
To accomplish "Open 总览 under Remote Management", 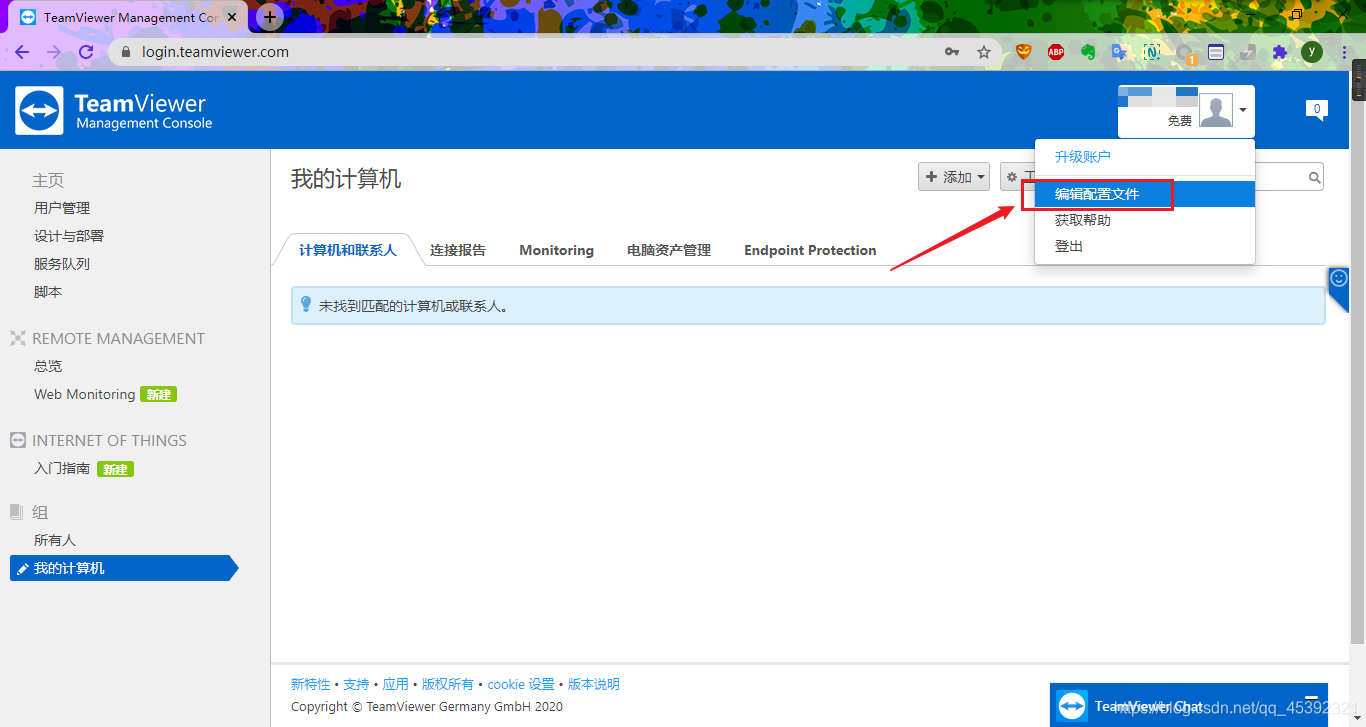I will pyautogui.click(x=48, y=366).
